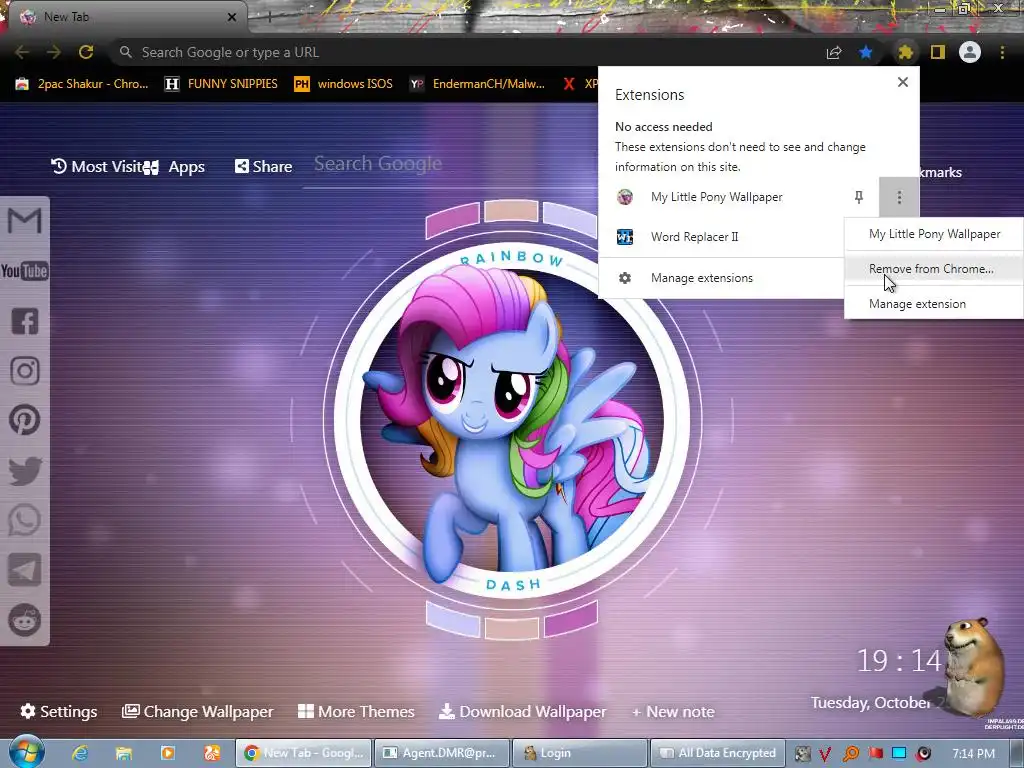Image resolution: width=1024 pixels, height=768 pixels.
Task: Click the Apps button
Action: (175, 167)
